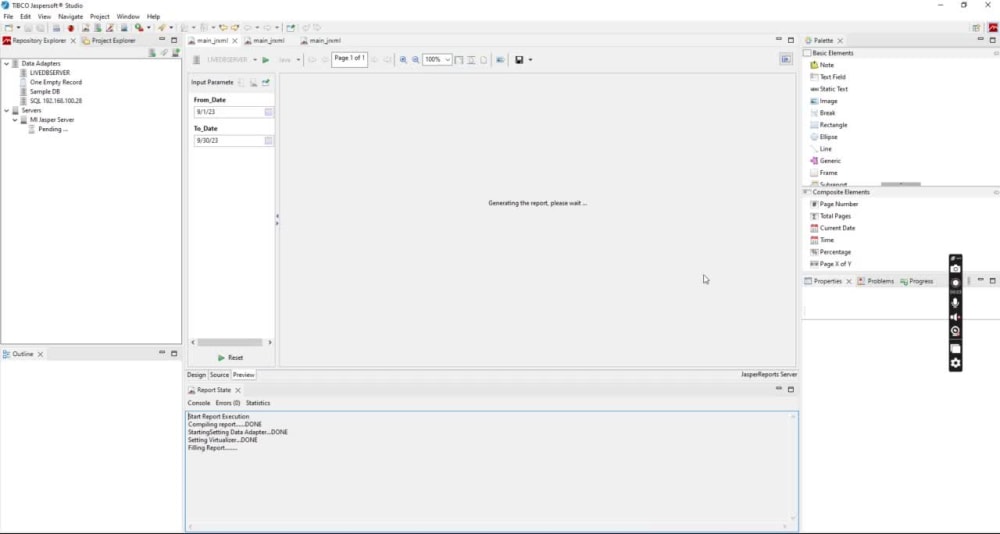Select the Line palette element
Viewport: 1000px width, 534px height.
pos(821,149)
